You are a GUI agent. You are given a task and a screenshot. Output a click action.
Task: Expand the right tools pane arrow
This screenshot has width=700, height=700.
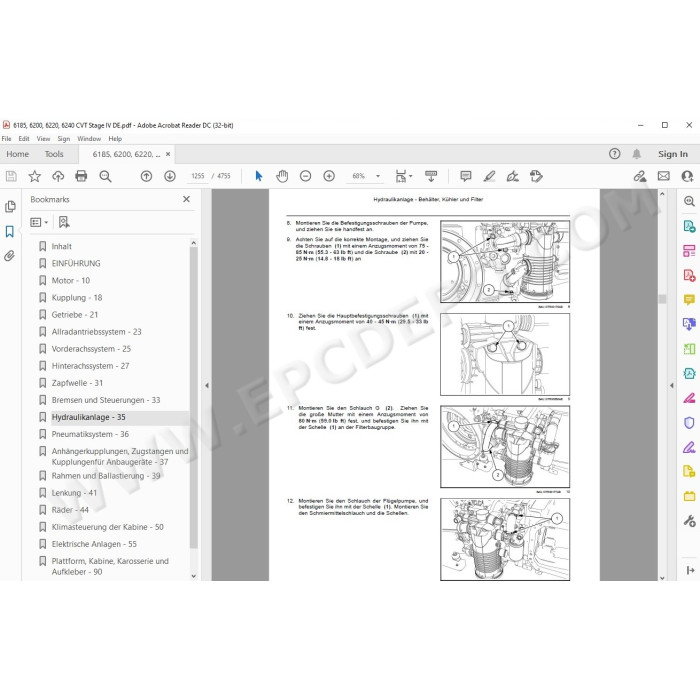pos(672,385)
